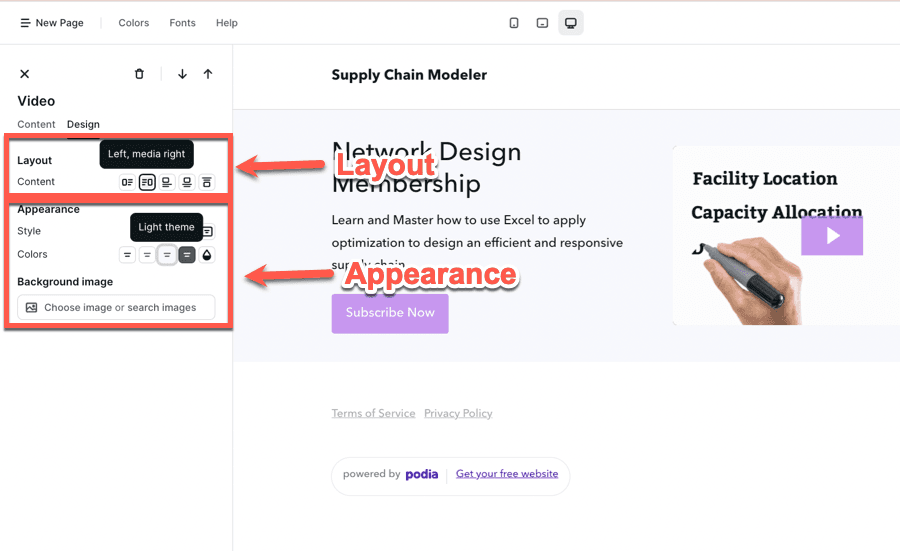Delete the Video section with trash icon

pyautogui.click(x=139, y=74)
